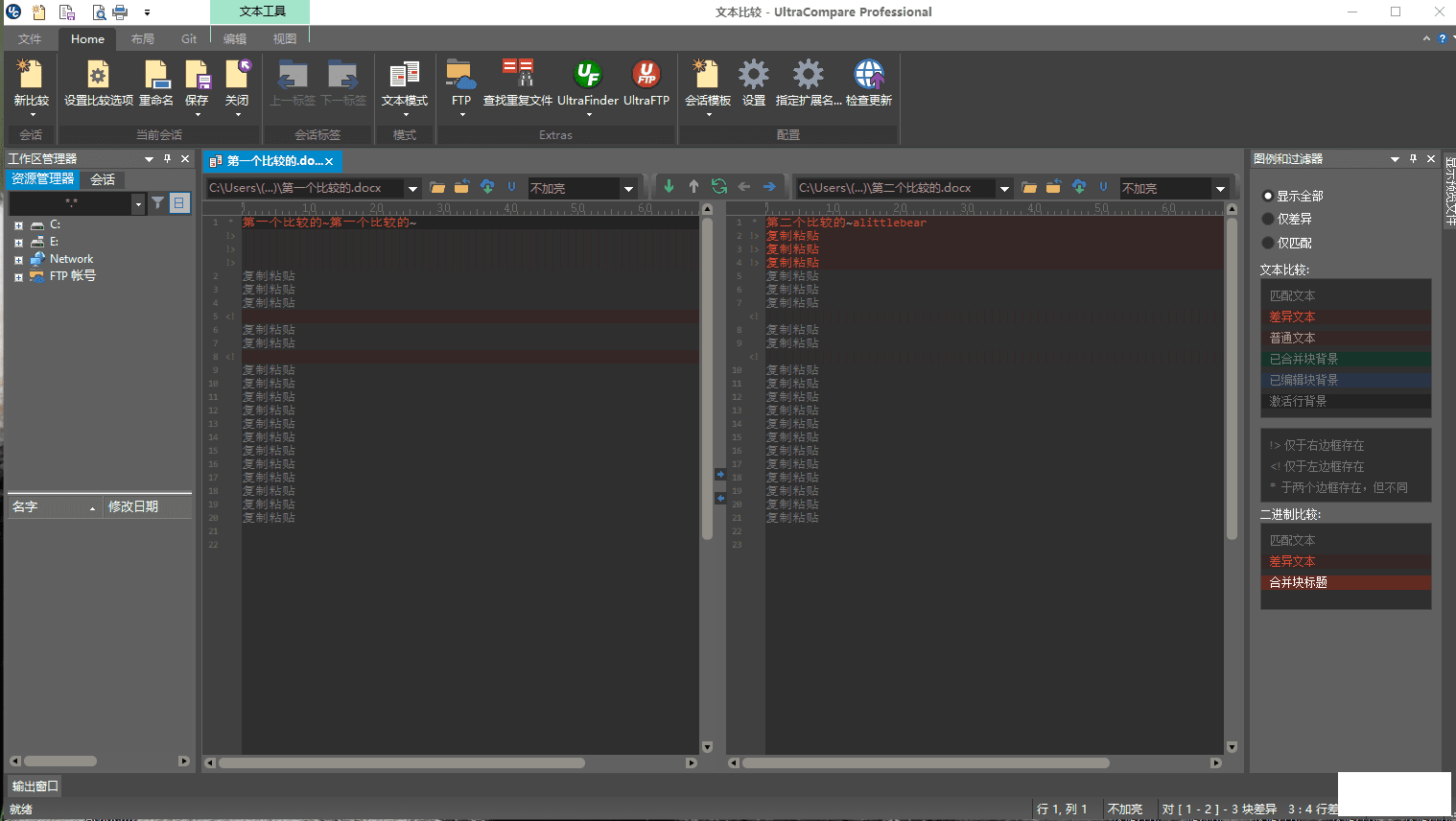Switch to the 布局 ribbon tab
1456x821 pixels.
point(143,38)
